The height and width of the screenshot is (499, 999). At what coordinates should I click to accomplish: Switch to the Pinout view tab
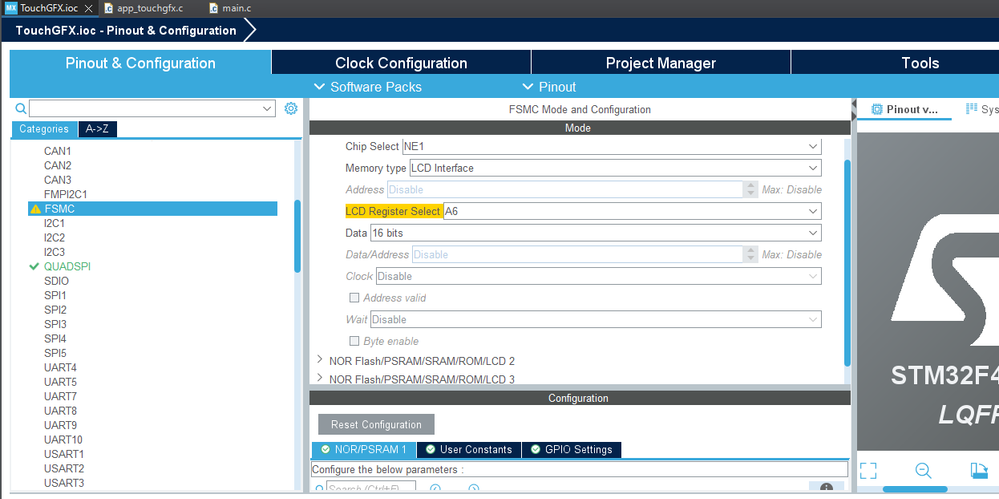[x=905, y=109]
